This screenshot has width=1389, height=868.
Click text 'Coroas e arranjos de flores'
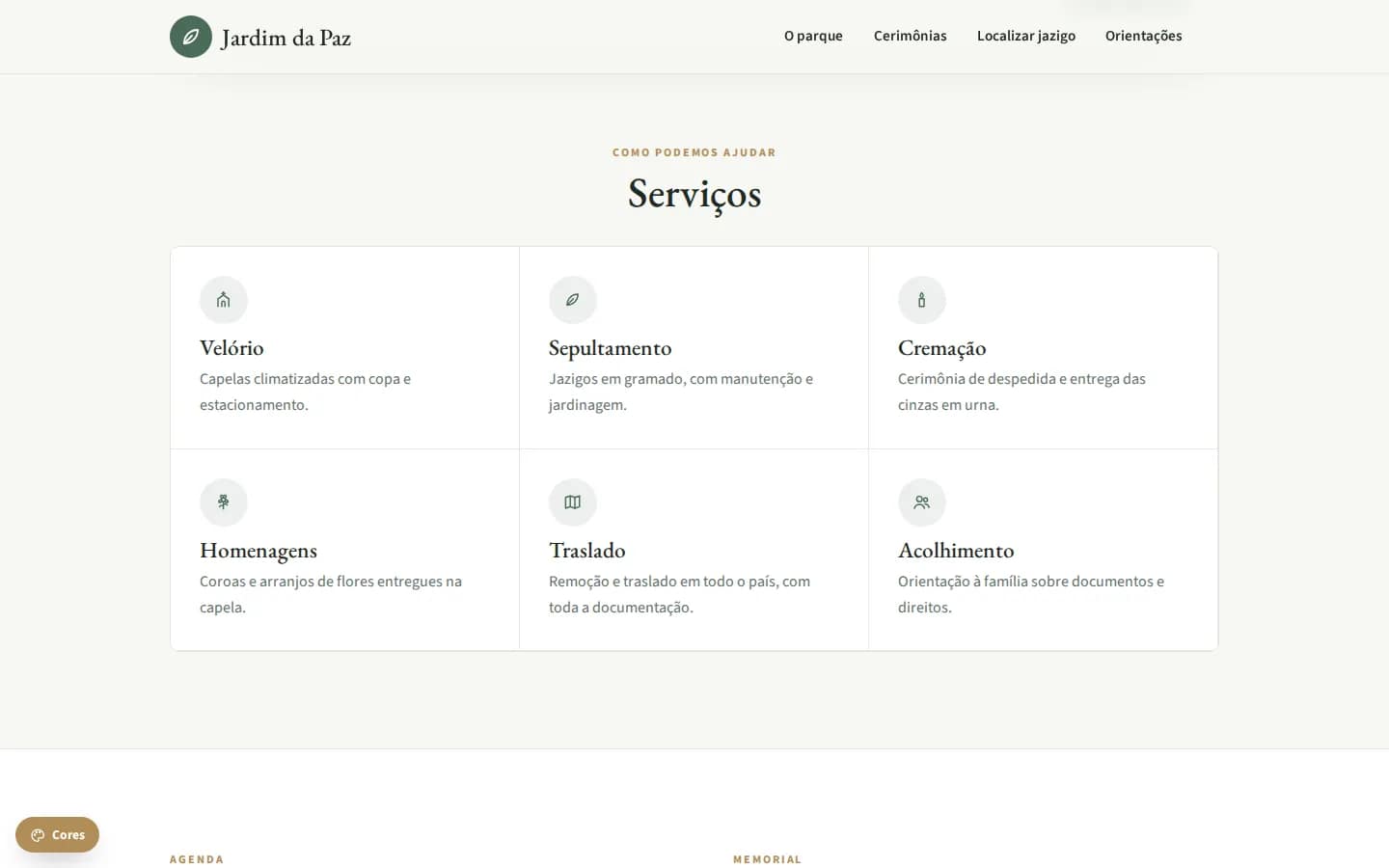[286, 582]
